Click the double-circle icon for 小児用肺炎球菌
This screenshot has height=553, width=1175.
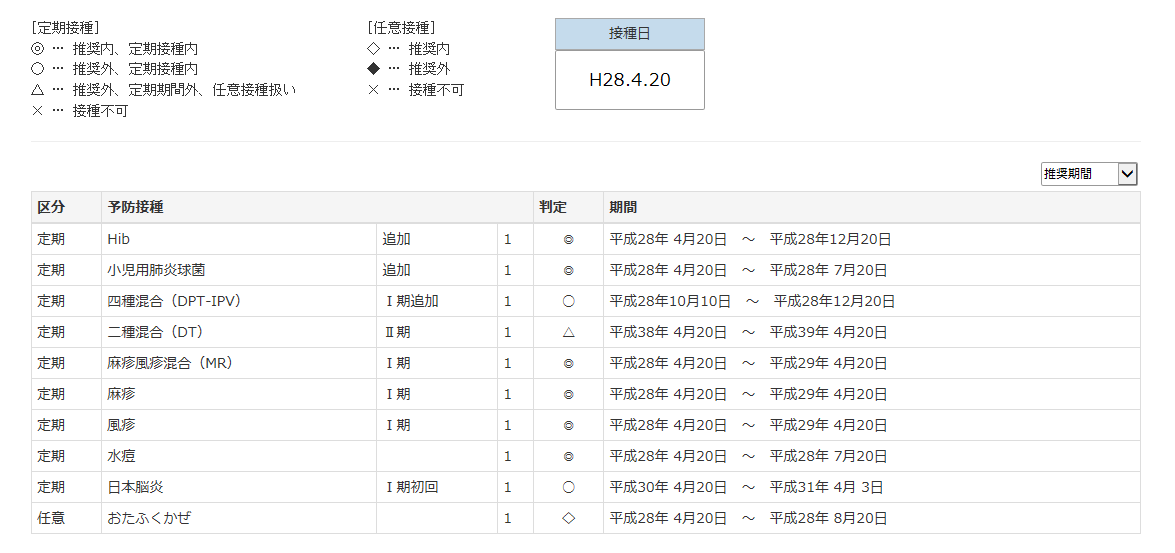[x=568, y=271]
